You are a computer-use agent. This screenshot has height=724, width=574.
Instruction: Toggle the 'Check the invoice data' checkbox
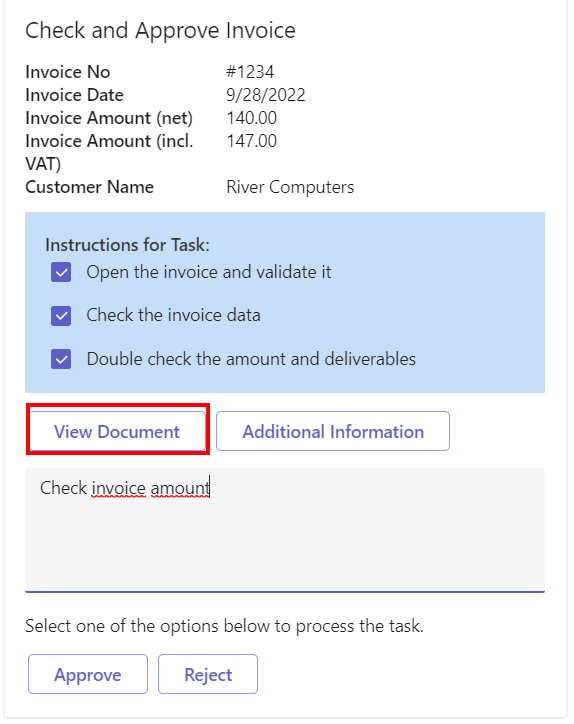click(x=61, y=316)
